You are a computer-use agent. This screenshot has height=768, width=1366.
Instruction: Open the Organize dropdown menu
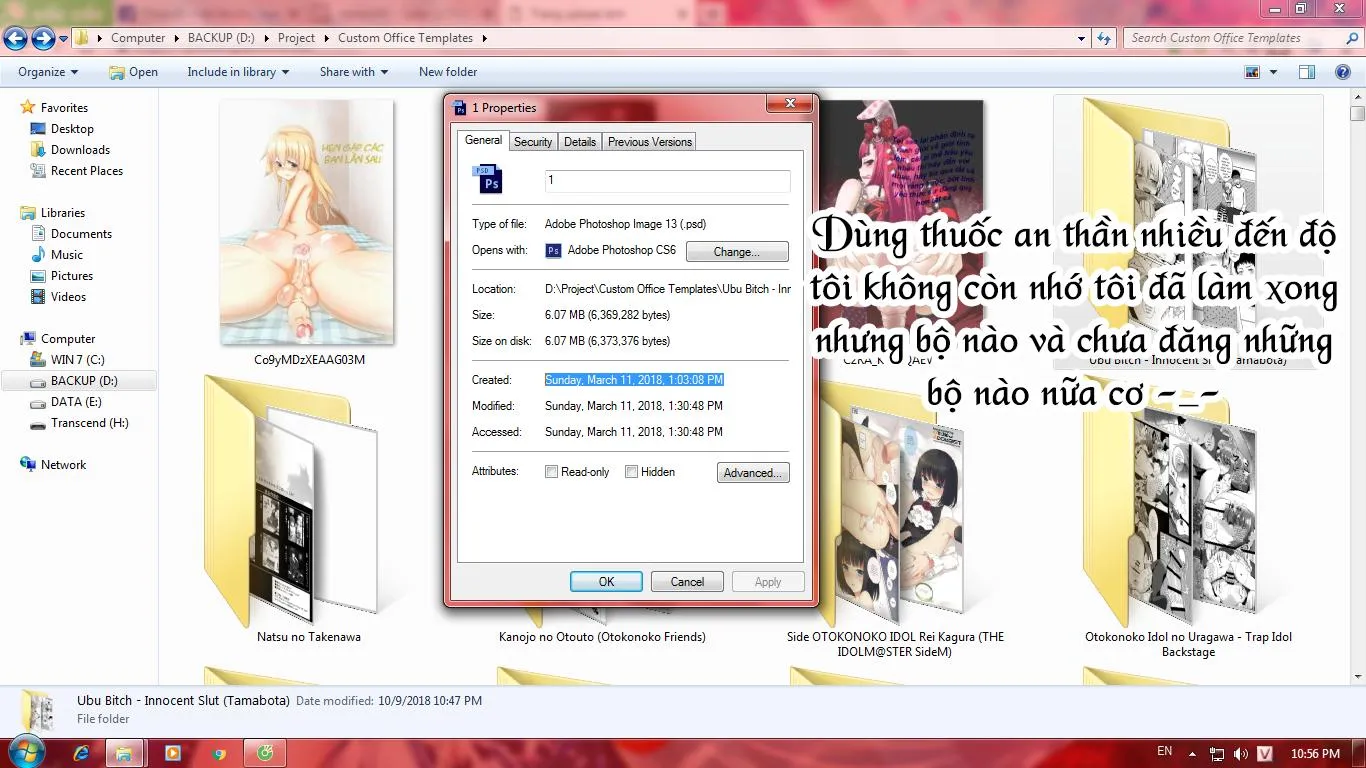pos(48,72)
